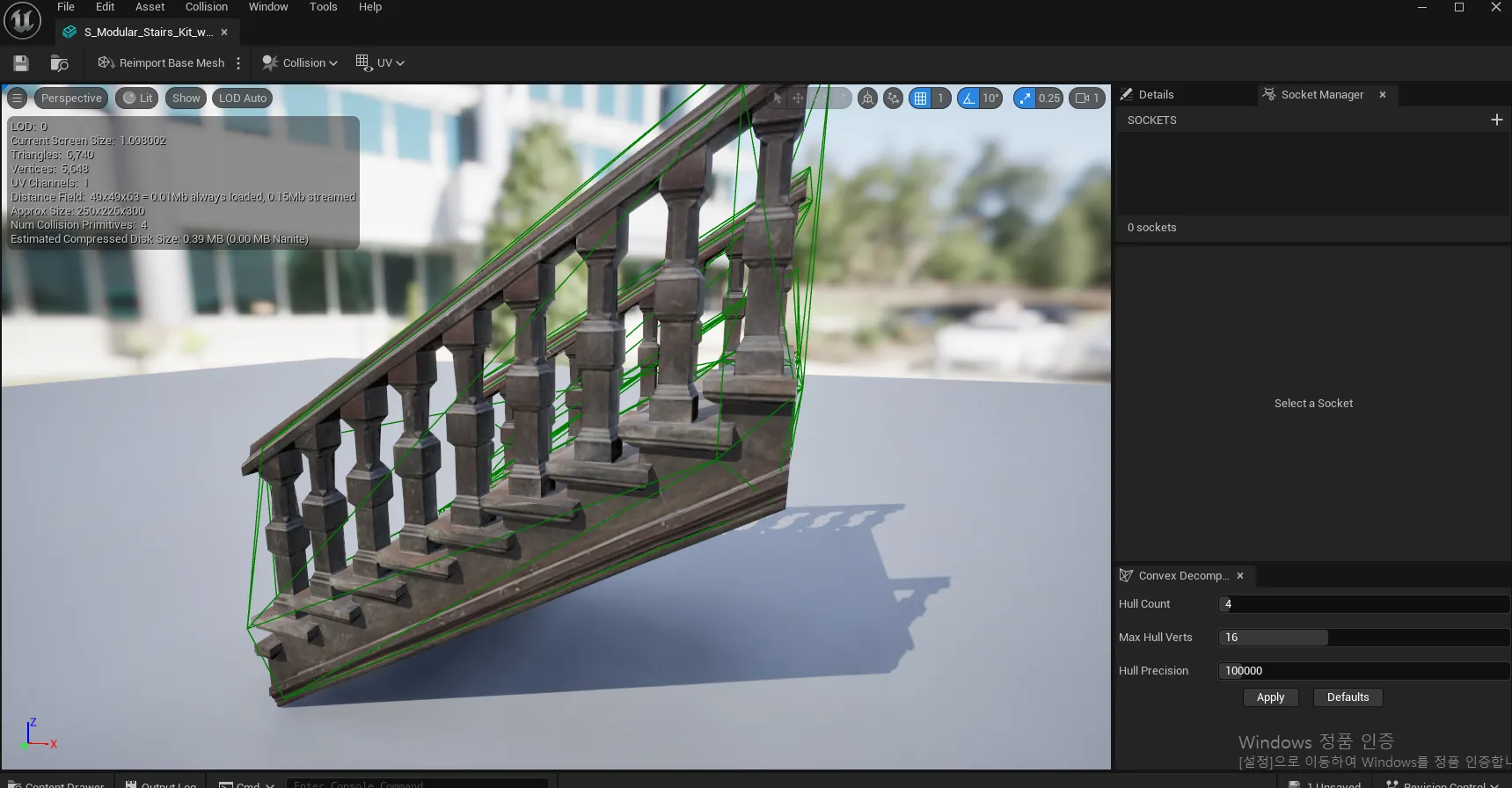Click the Unreal Engine logo icon

pyautogui.click(x=22, y=21)
